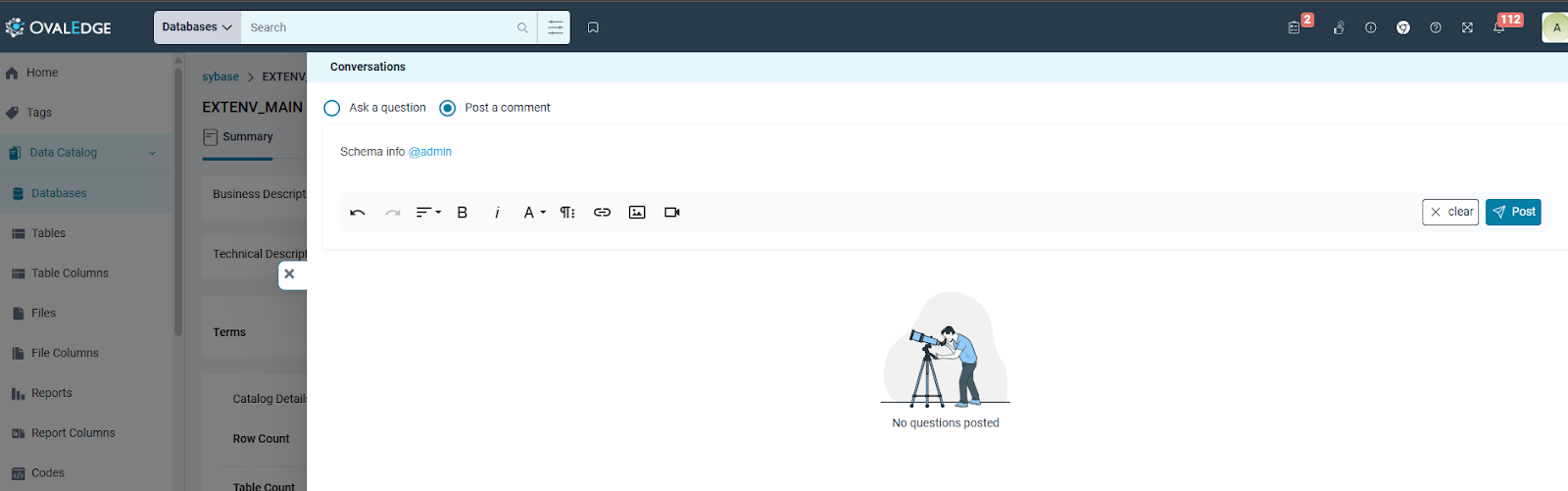This screenshot has height=491, width=1568.
Task: Open the Databases dropdown in the search bar
Action: pyautogui.click(x=197, y=27)
